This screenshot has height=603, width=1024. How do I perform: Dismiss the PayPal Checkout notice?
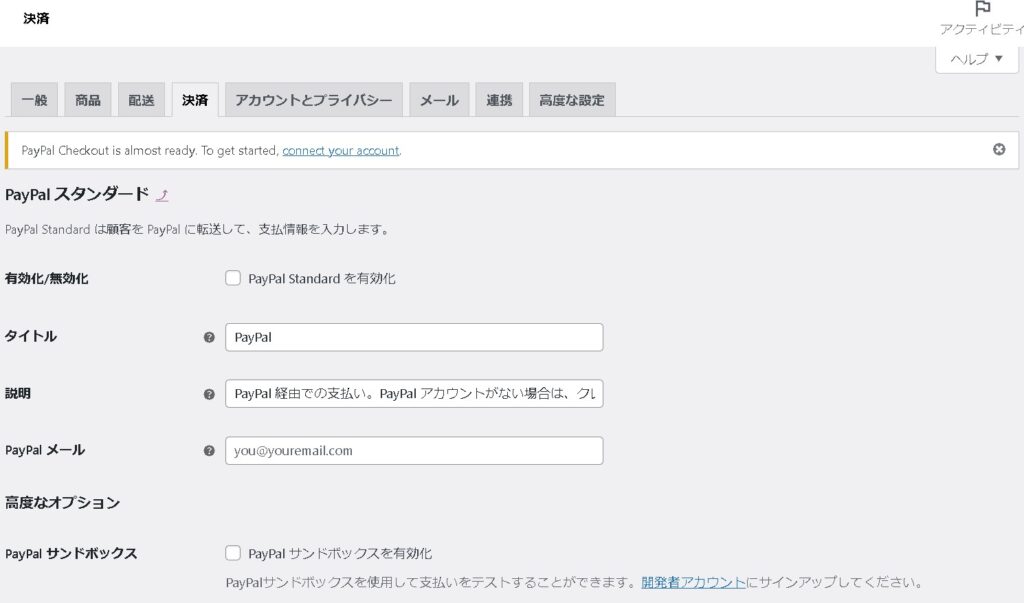point(998,150)
